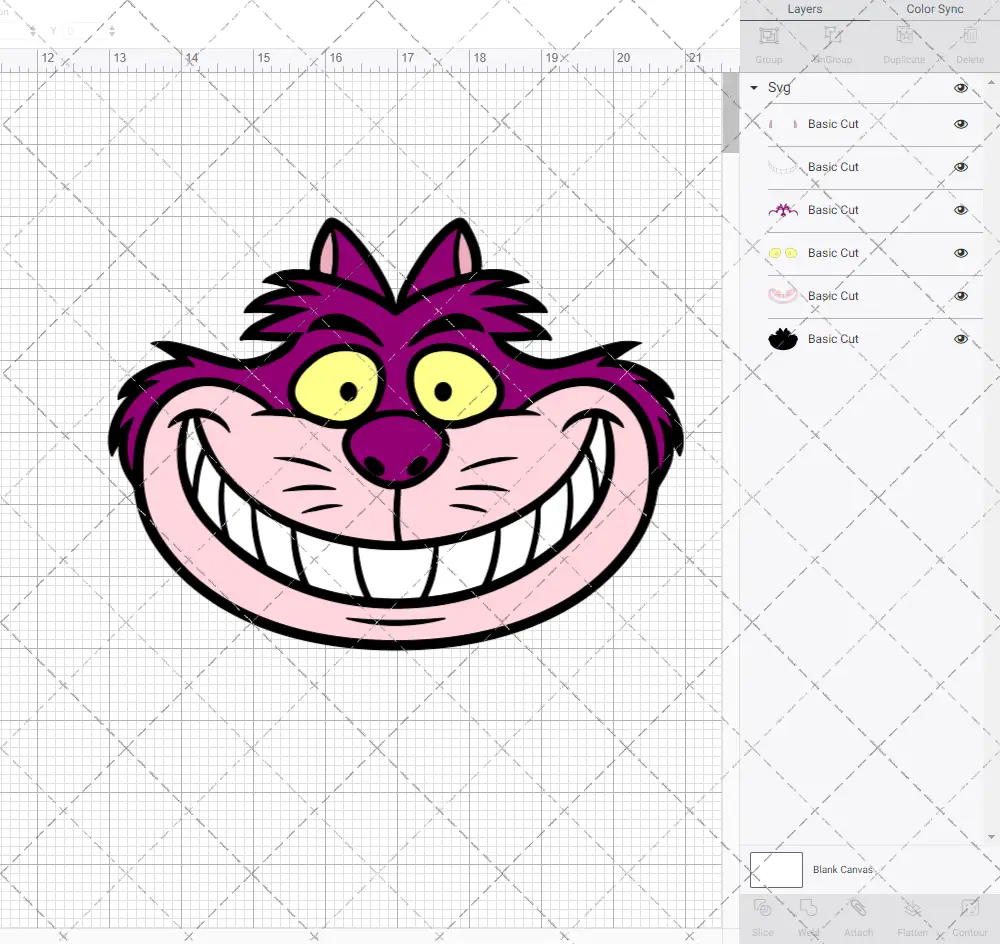
Task: Select the black silhouette layer thumbnail
Action: [783, 339]
